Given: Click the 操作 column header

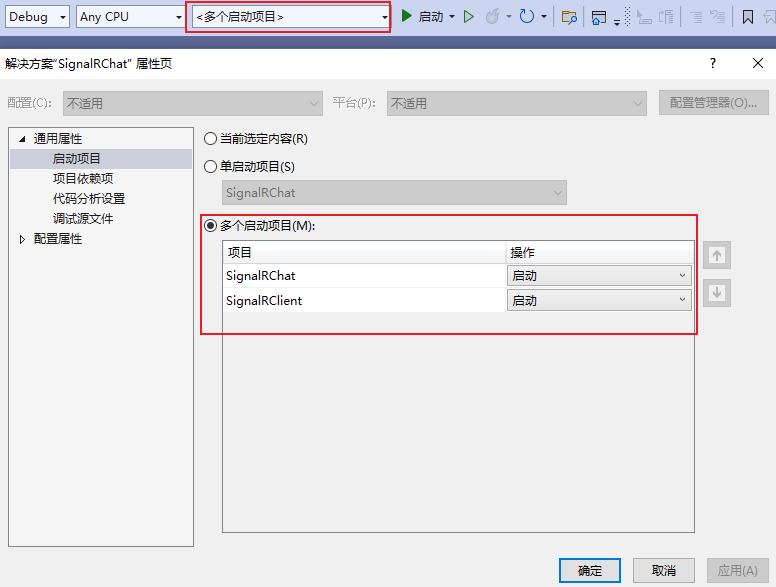Looking at the screenshot, I should 599,252.
